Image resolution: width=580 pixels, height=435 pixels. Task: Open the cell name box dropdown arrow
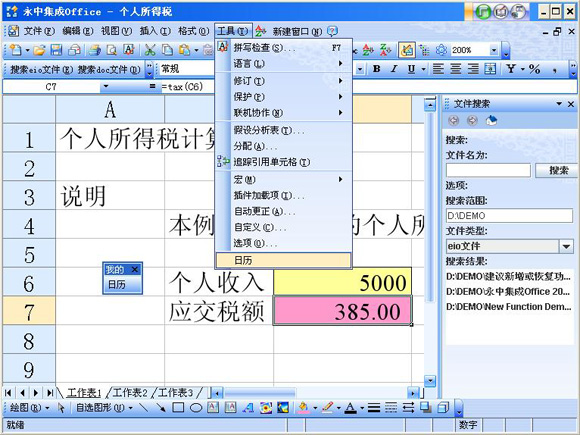pyautogui.click(x=105, y=87)
